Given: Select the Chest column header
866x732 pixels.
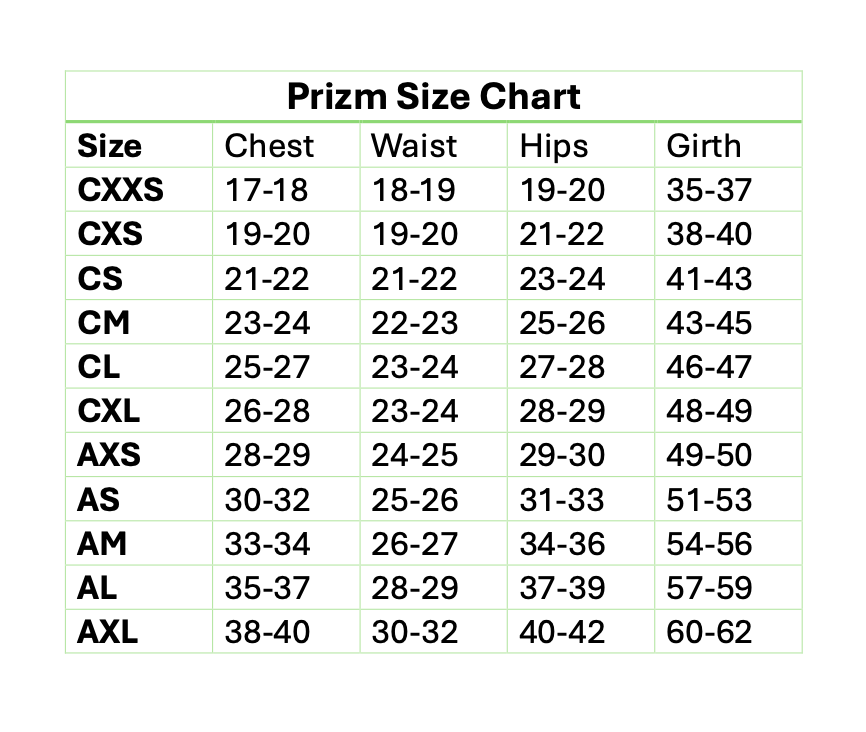Looking at the screenshot, I should (269, 146).
